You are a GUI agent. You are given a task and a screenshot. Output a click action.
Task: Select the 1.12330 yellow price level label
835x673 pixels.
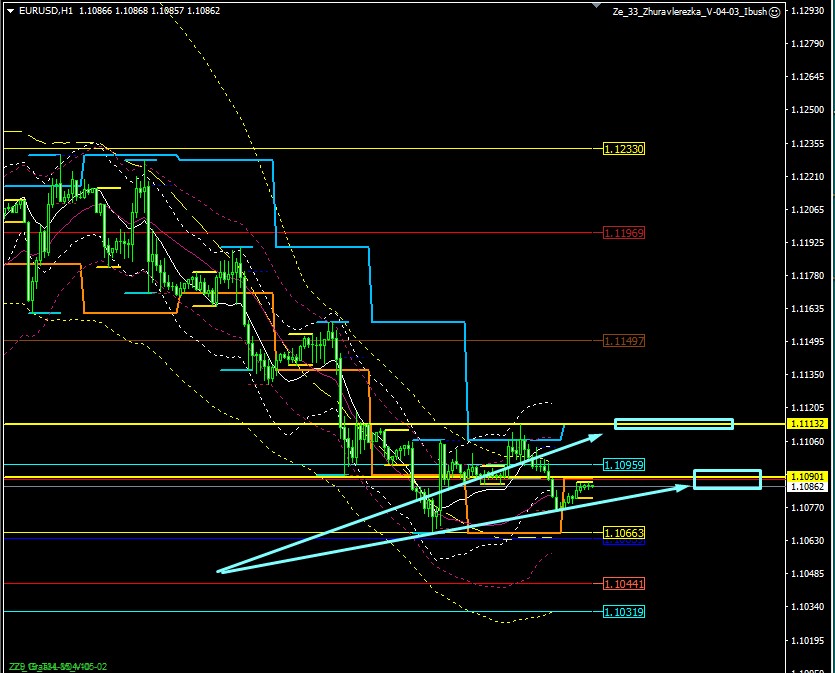click(x=624, y=149)
